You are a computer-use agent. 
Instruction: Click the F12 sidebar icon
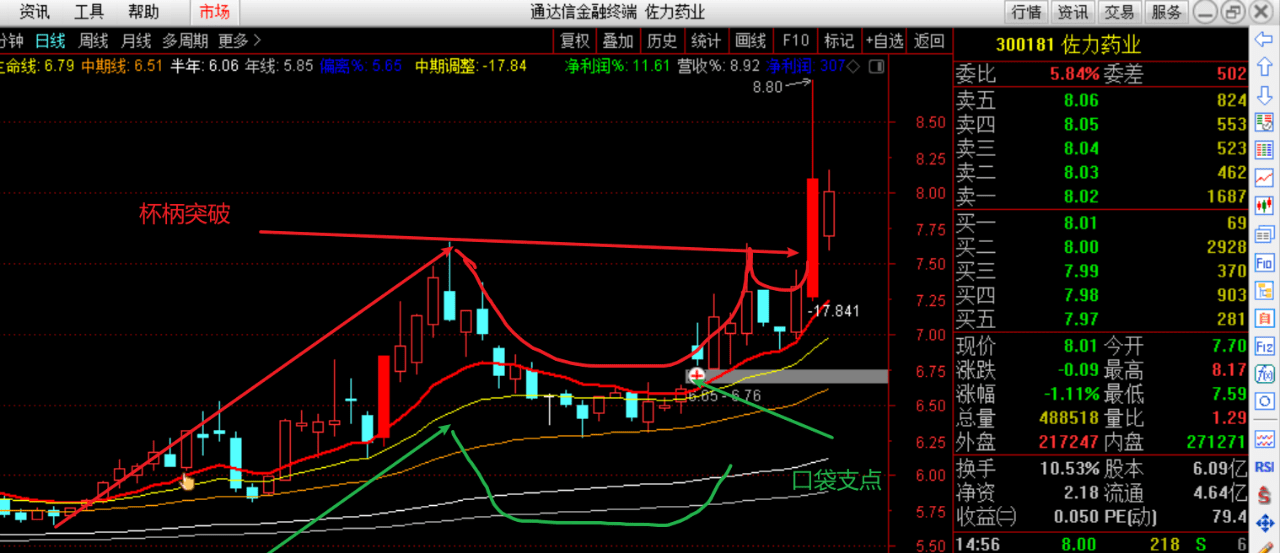click(1265, 346)
